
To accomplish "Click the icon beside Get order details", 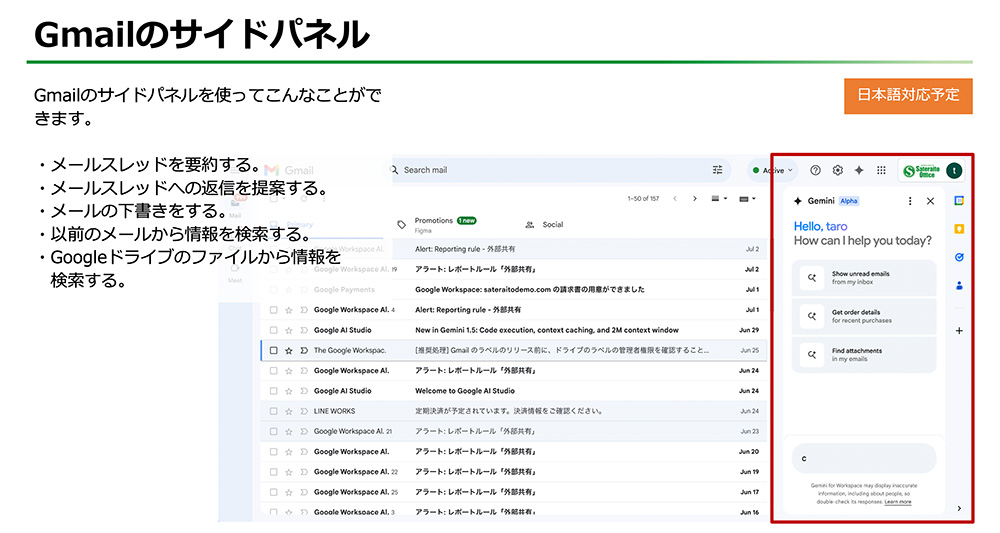I will pyautogui.click(x=812, y=316).
